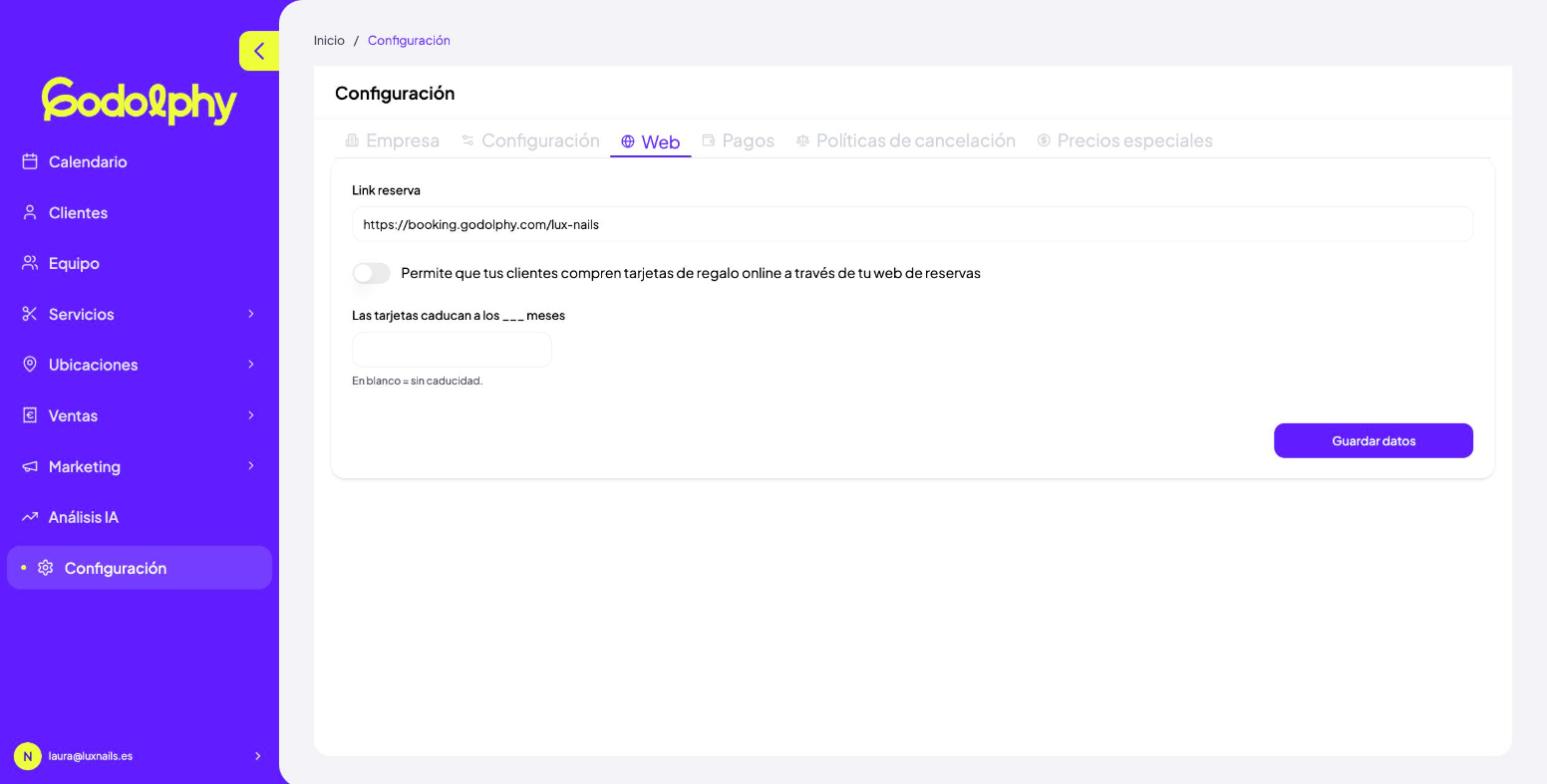Go to Inicio via breadcrumb
Screen dimensions: 1547x784
(x=329, y=41)
